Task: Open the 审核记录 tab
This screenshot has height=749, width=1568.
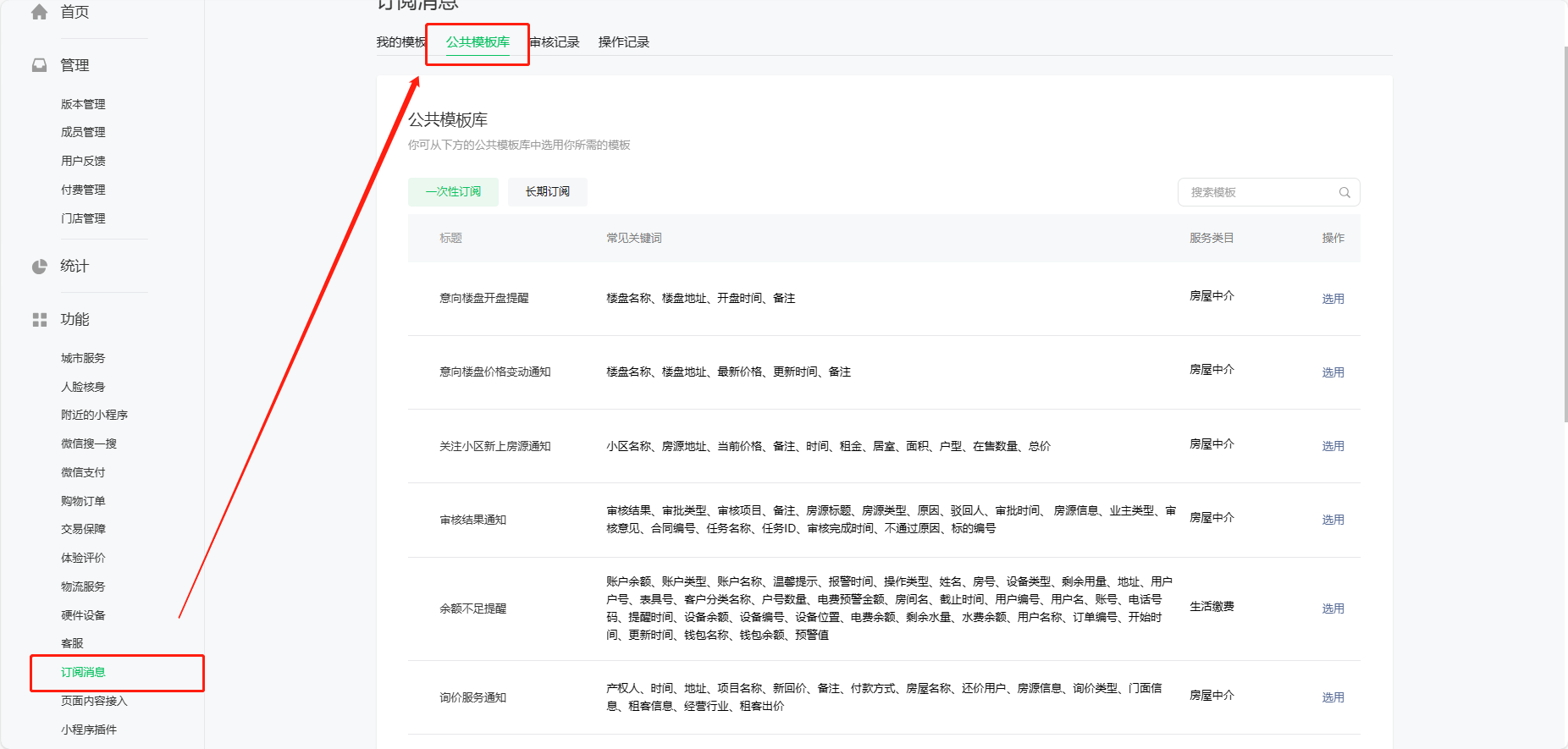Action: pyautogui.click(x=555, y=42)
